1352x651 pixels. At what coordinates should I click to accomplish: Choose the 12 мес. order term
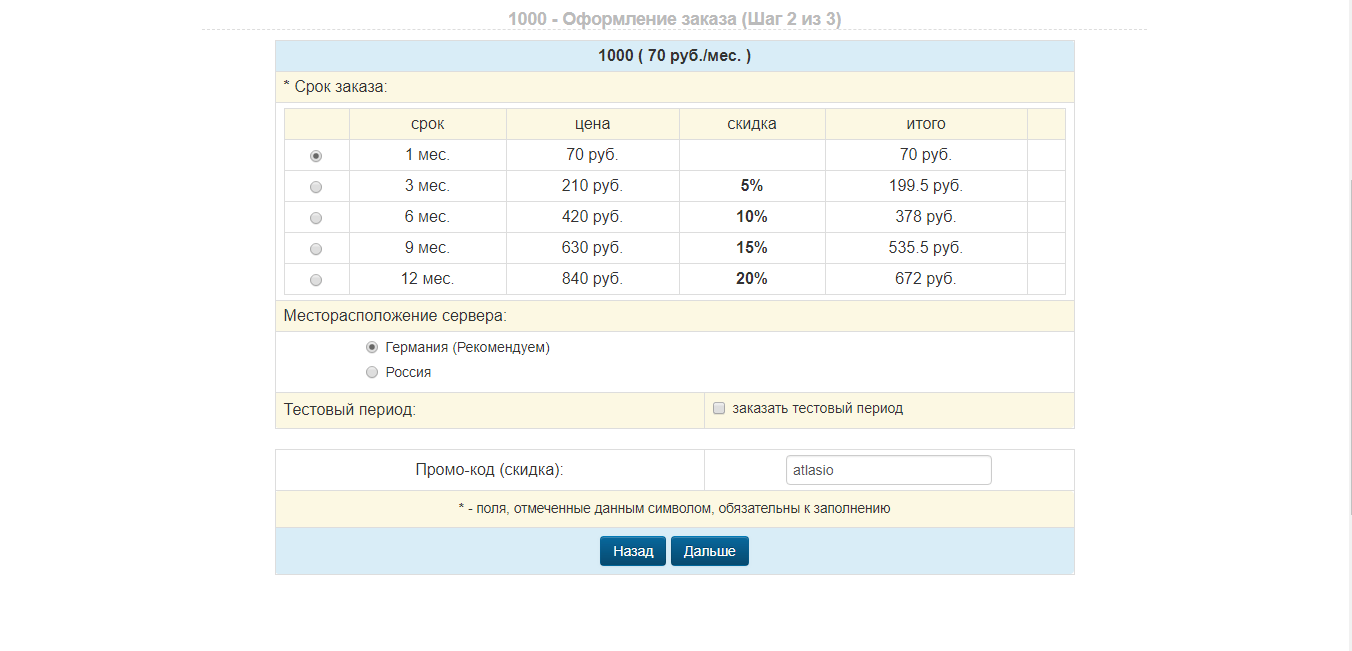[x=316, y=280]
